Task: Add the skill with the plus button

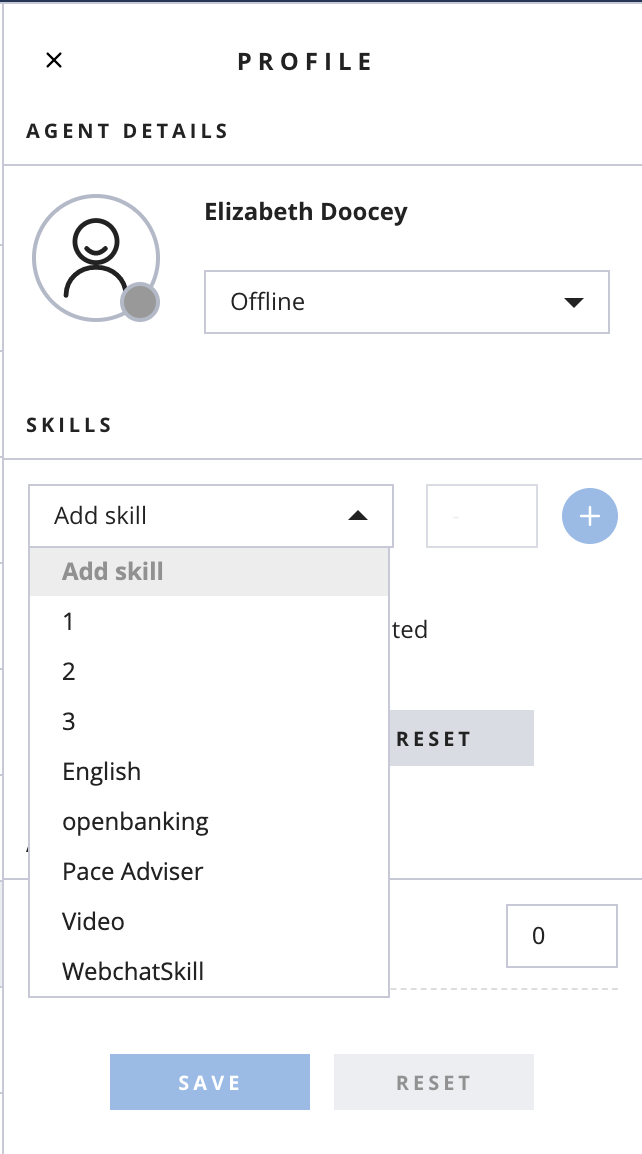Action: pyautogui.click(x=590, y=516)
